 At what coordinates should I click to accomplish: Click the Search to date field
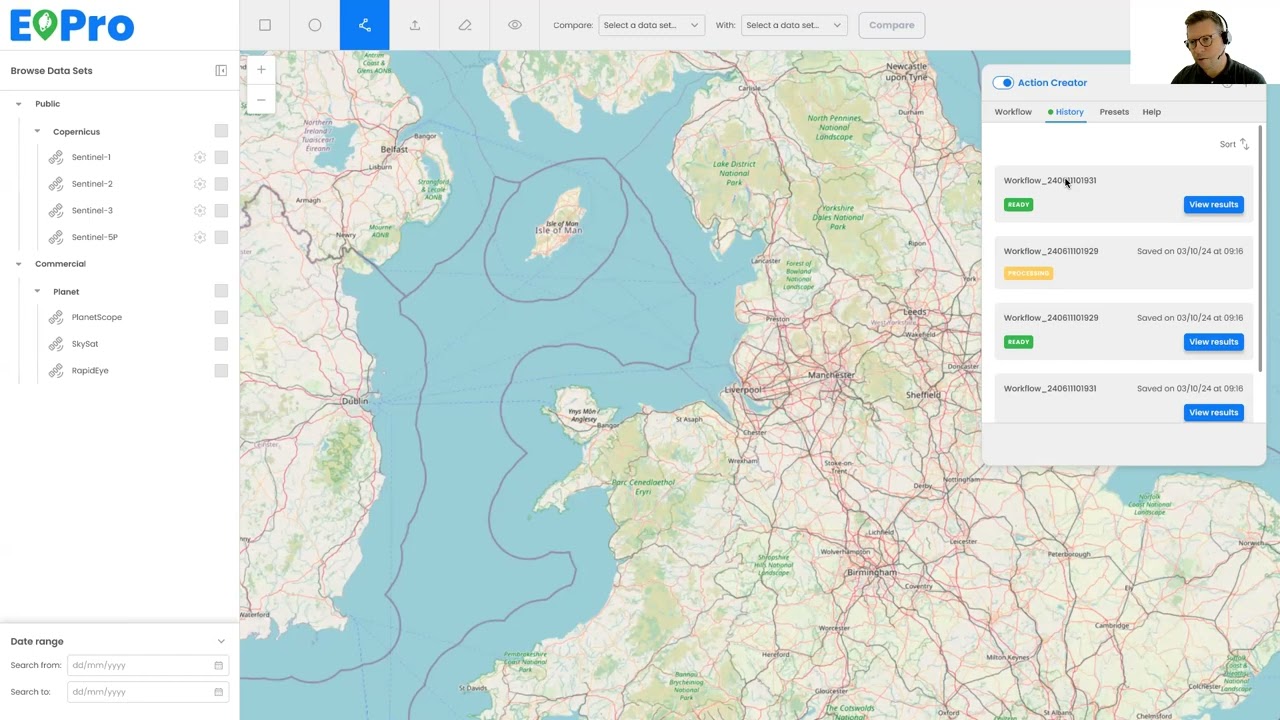coord(147,692)
